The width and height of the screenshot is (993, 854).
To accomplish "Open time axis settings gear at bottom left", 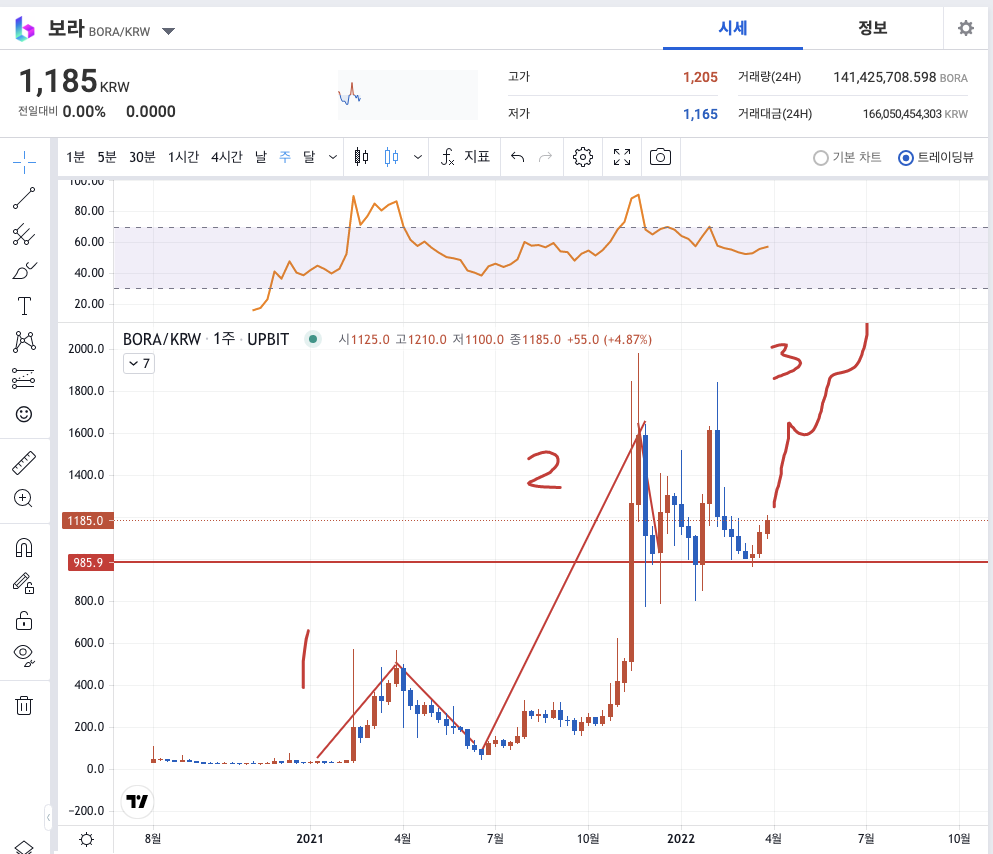I will tap(86, 839).
